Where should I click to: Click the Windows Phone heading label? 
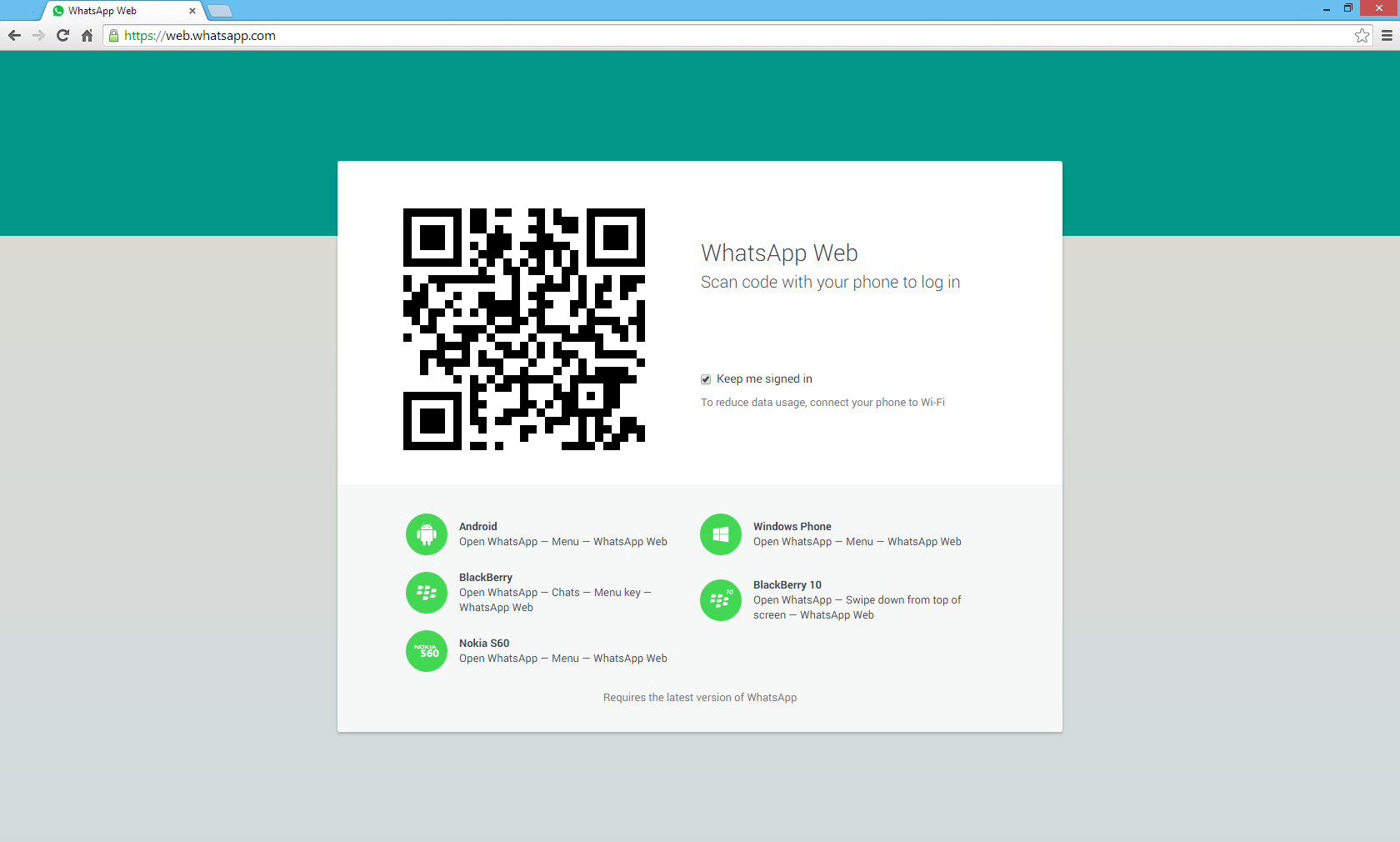(x=792, y=526)
